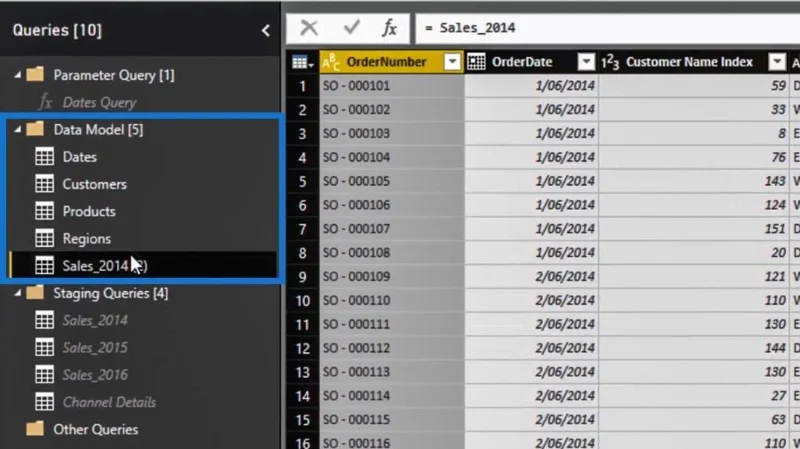Click the 123 type icon of Customer Name Index

pos(610,62)
